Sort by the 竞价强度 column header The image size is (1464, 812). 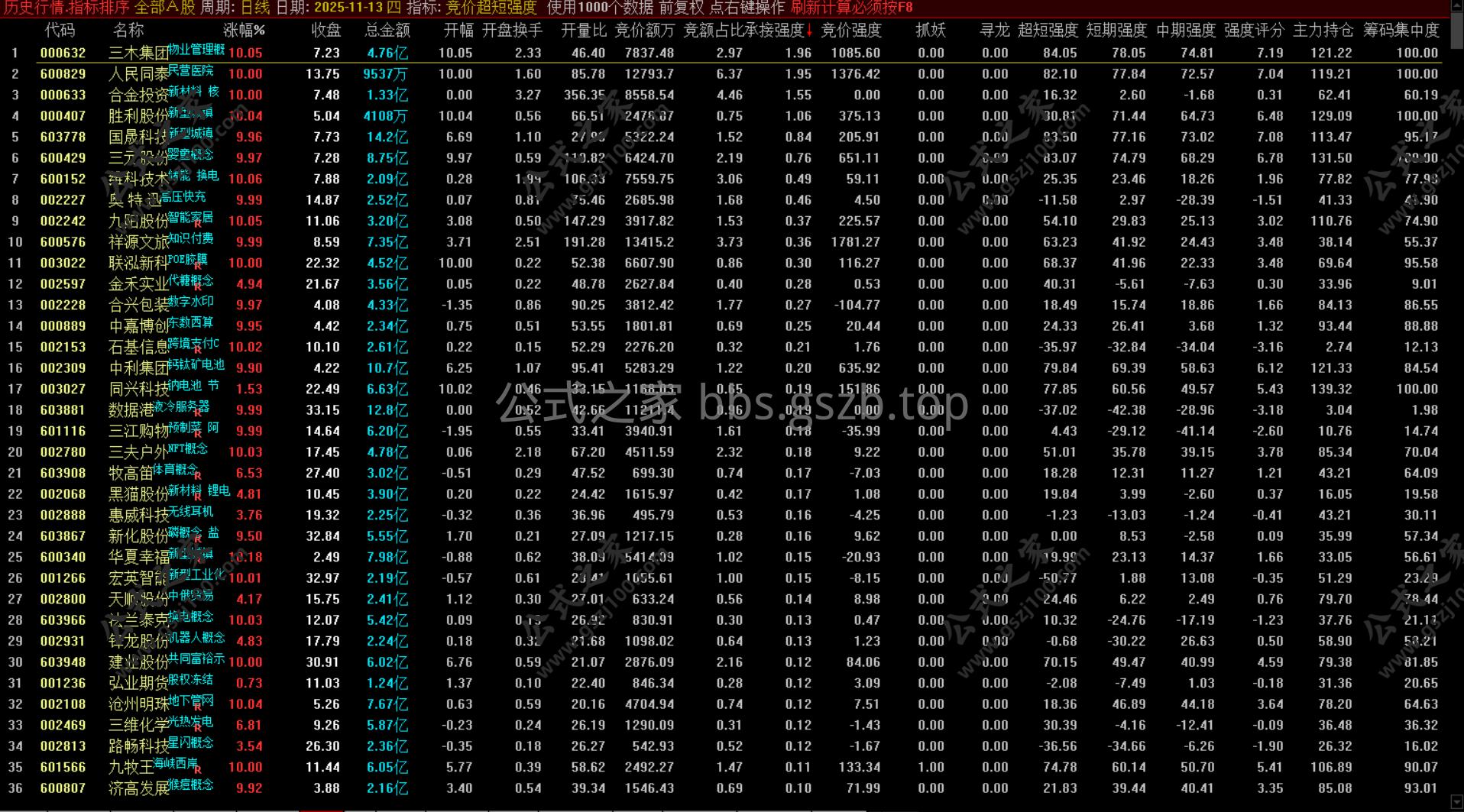851,31
